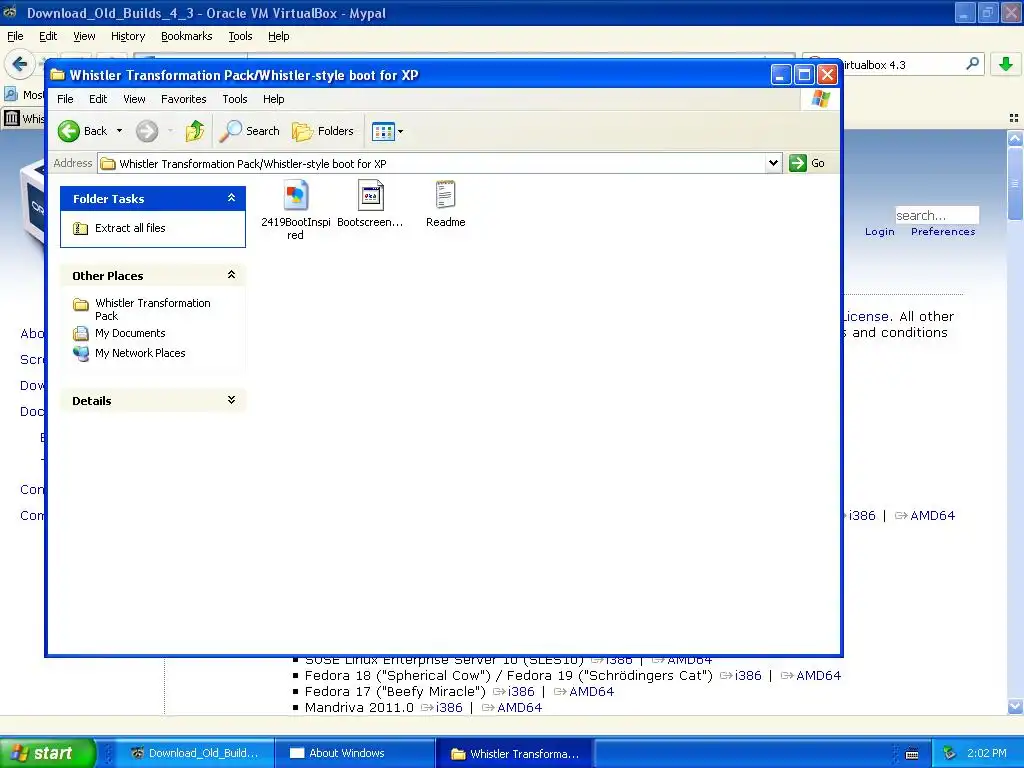The image size is (1024, 768).
Task: Collapse the Folder Tasks panel
Action: 231,198
